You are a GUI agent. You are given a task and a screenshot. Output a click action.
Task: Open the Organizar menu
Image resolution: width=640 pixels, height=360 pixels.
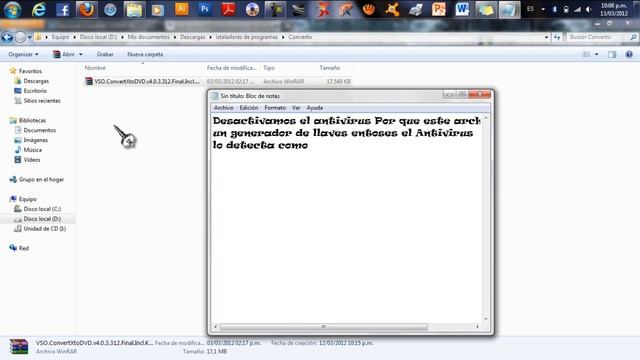tap(23, 54)
